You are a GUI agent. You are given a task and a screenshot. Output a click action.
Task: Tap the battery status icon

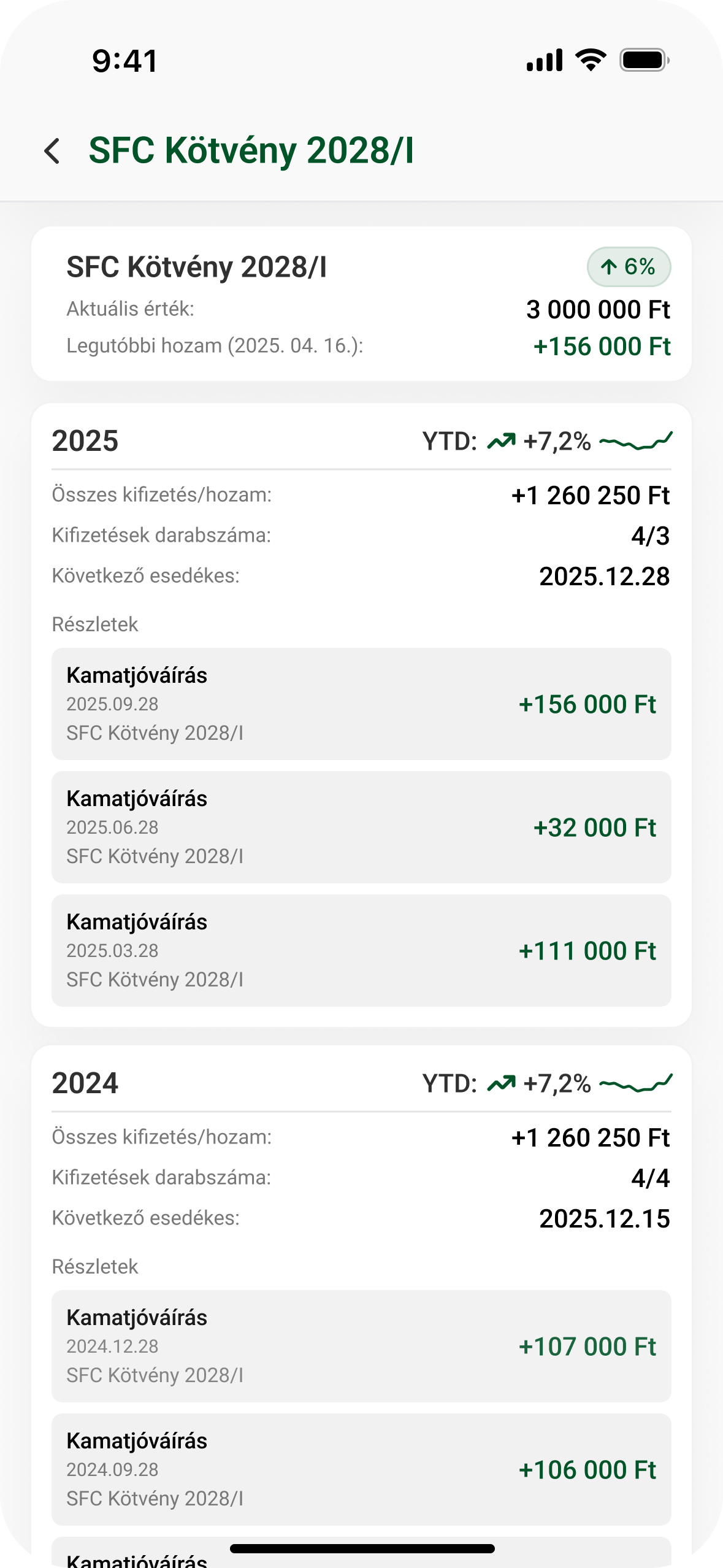[644, 60]
